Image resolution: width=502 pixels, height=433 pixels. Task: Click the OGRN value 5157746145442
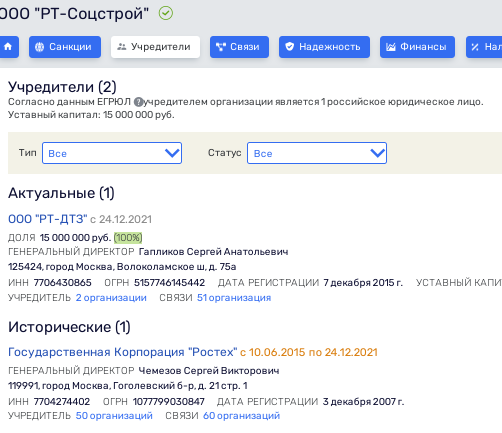169,283
